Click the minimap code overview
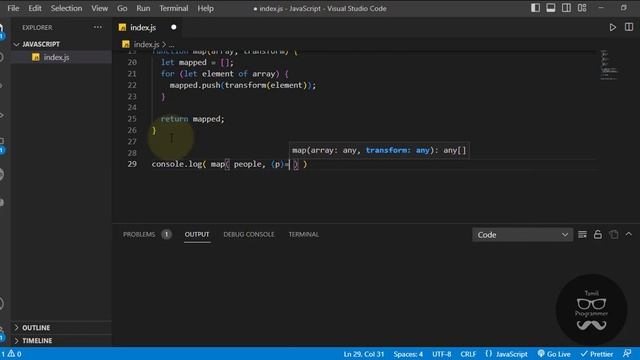Image resolution: width=640 pixels, height=360 pixels. pyautogui.click(x=609, y=65)
